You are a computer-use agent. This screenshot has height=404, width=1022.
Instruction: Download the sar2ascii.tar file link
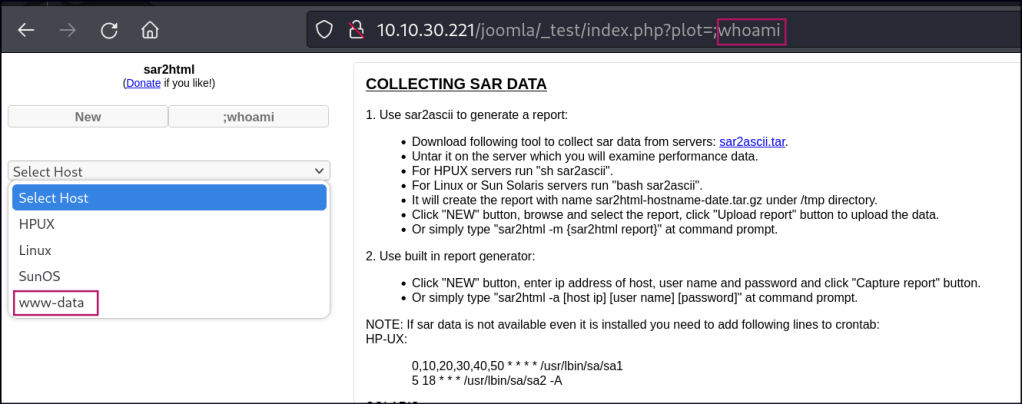752,141
